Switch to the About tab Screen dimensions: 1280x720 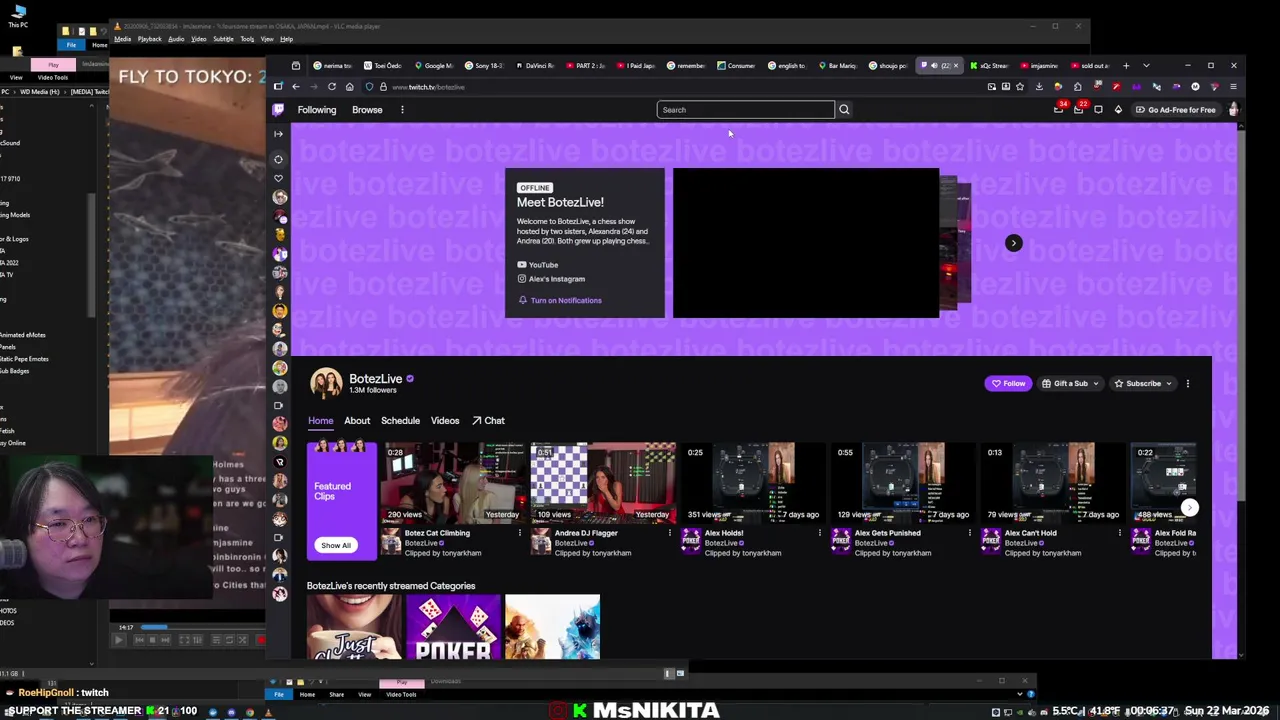tap(357, 421)
